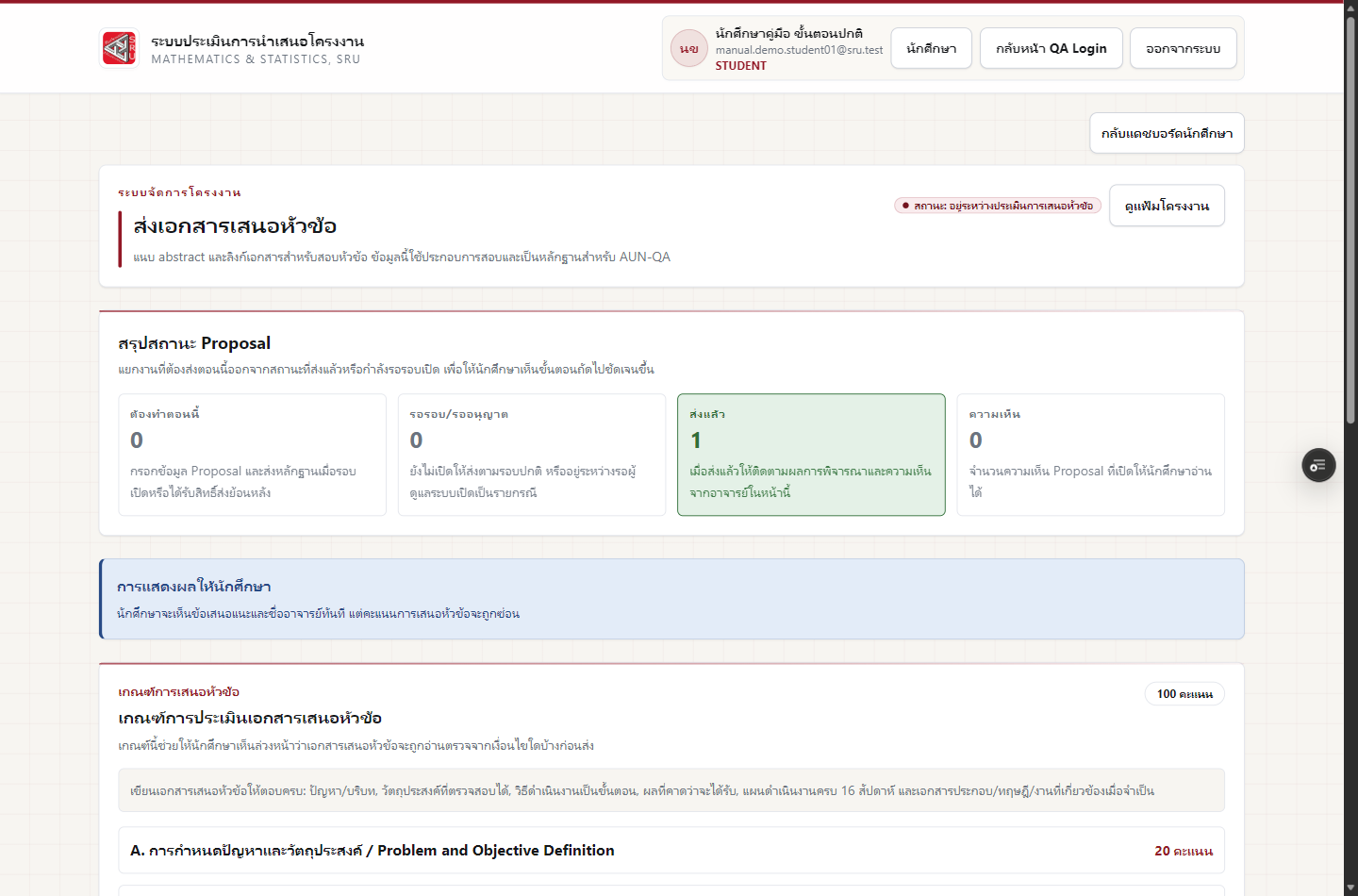
Task: Click the heading "ส่งเอกสารเสนอหัวข้อ"
Action: pos(235,226)
